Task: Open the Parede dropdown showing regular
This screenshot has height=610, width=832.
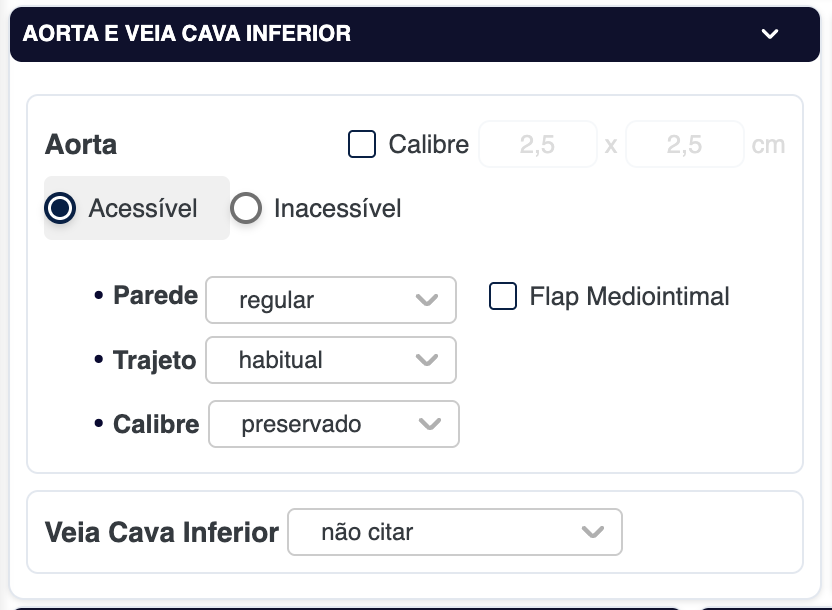Action: click(x=330, y=300)
